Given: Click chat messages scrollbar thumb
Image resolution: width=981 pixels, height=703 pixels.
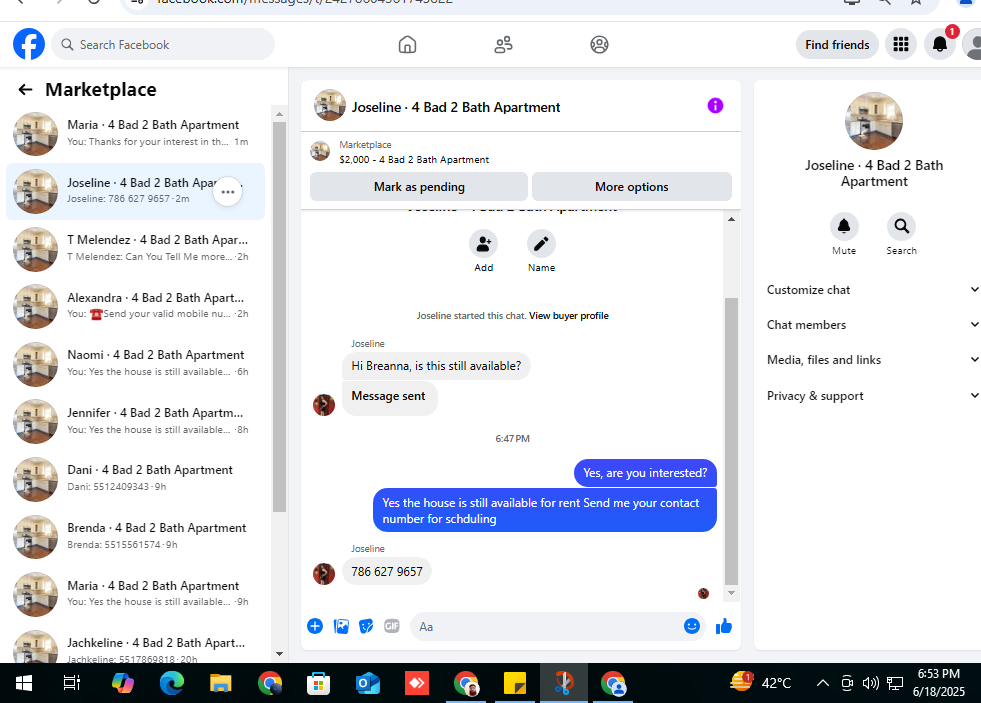Looking at the screenshot, I should click(731, 441).
